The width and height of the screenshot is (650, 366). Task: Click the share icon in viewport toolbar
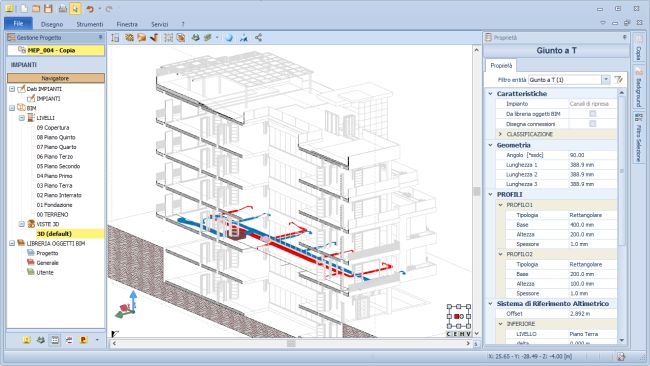258,38
